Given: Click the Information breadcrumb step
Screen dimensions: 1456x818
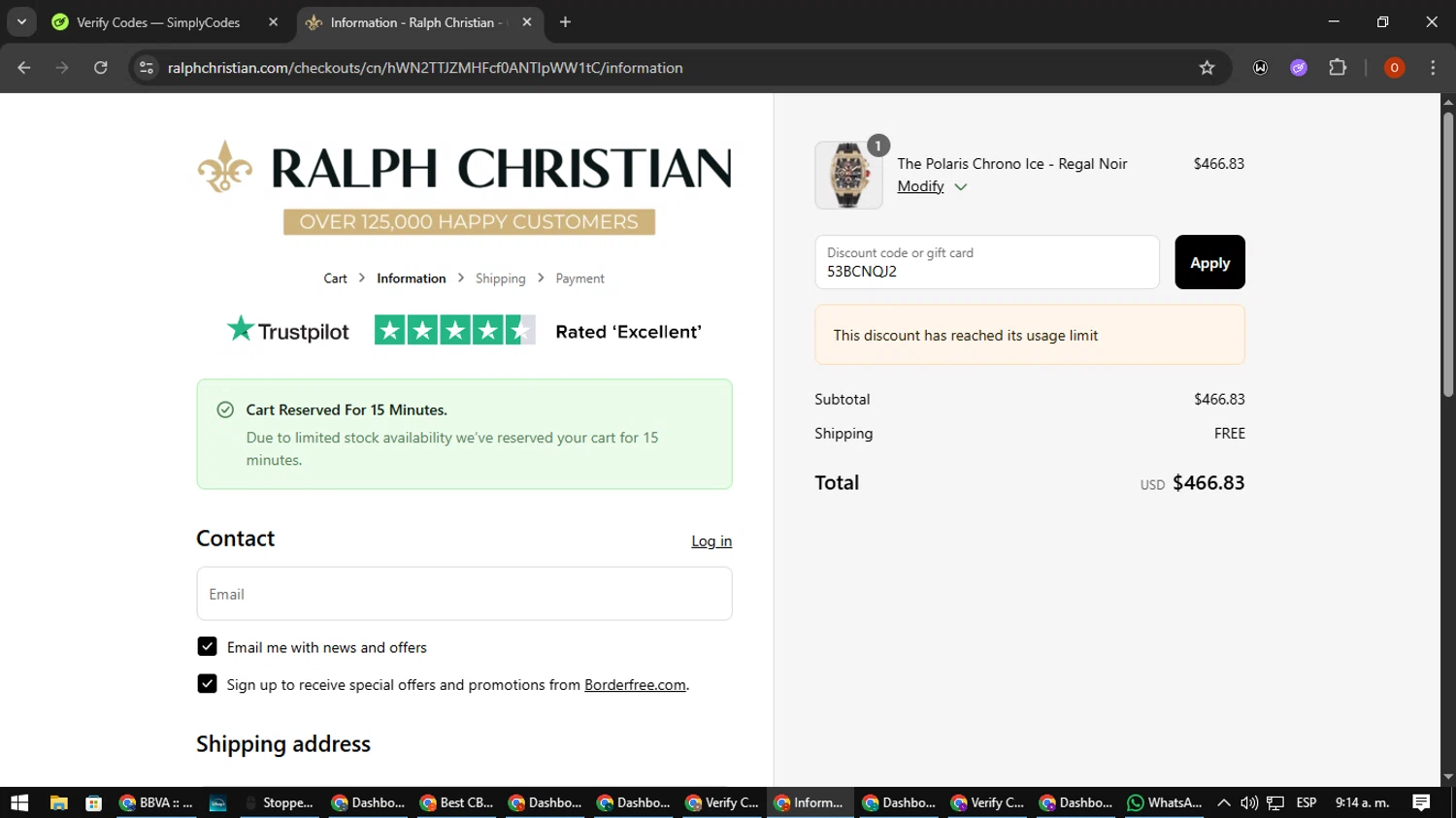Looking at the screenshot, I should (412, 278).
